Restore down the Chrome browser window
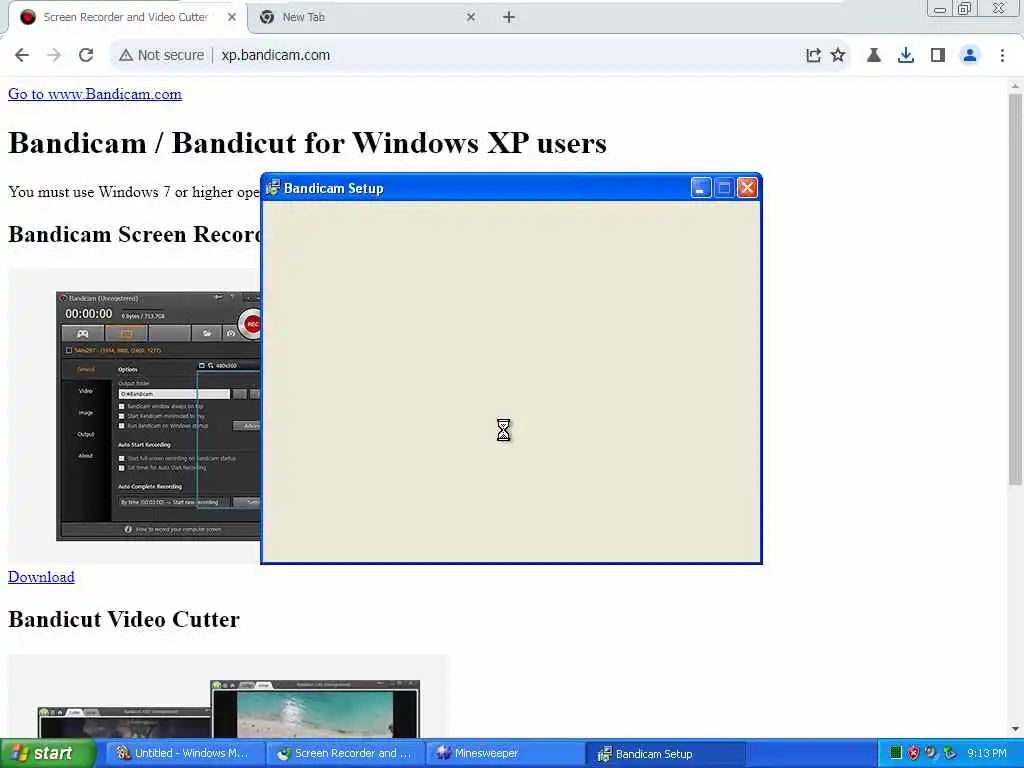The image size is (1024, 768). click(965, 9)
